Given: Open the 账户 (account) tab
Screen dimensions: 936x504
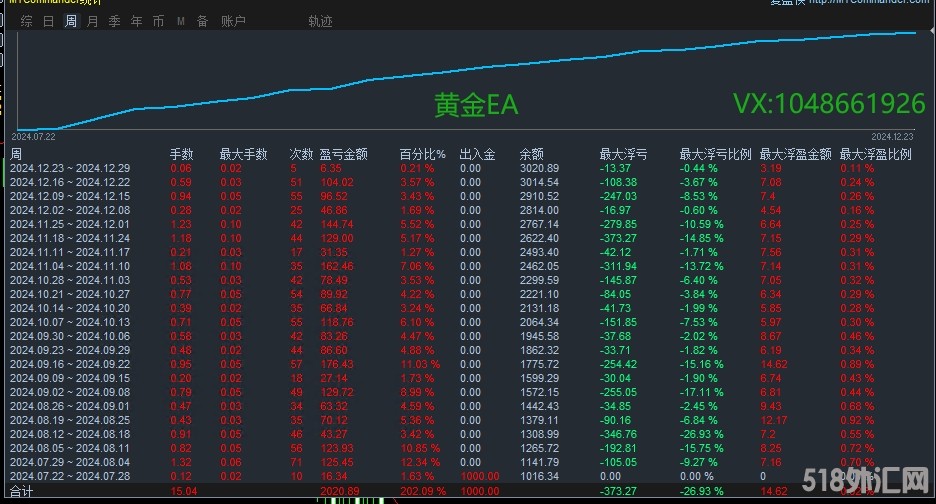Looking at the screenshot, I should point(232,21).
